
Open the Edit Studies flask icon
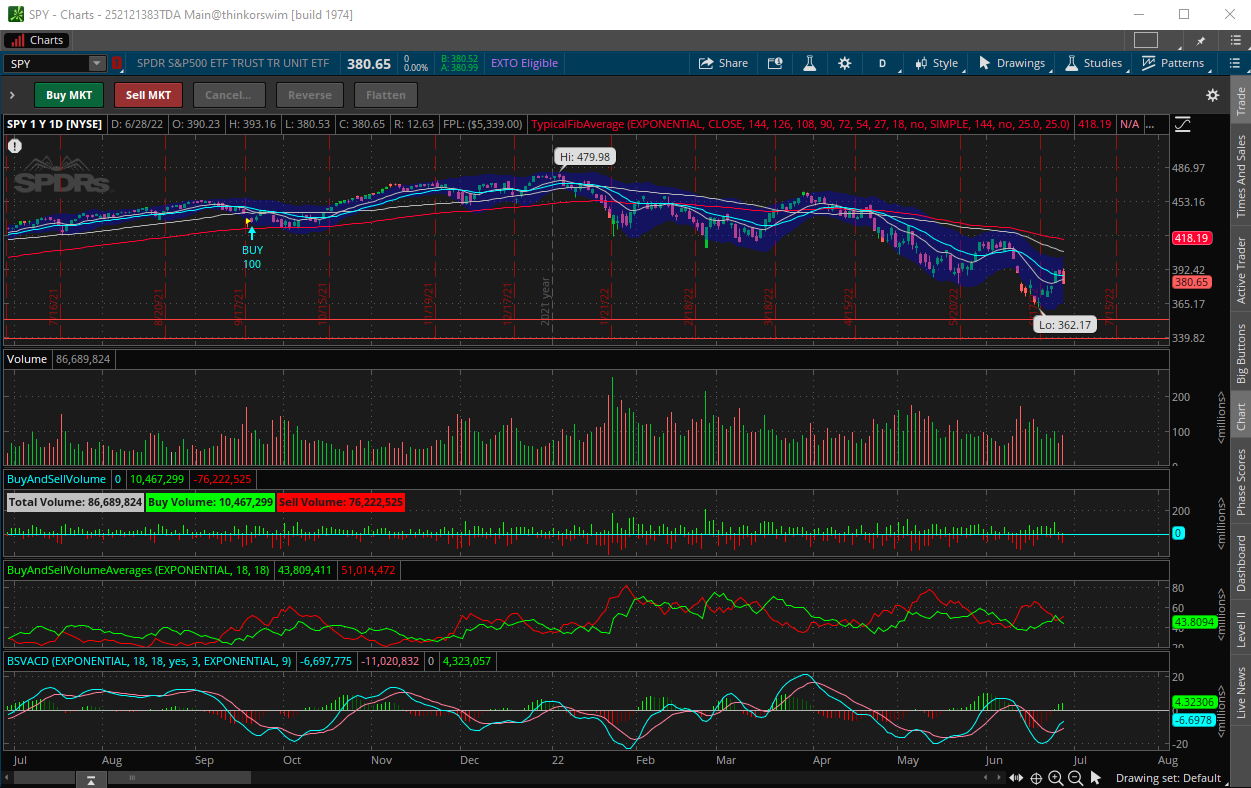click(x=809, y=63)
